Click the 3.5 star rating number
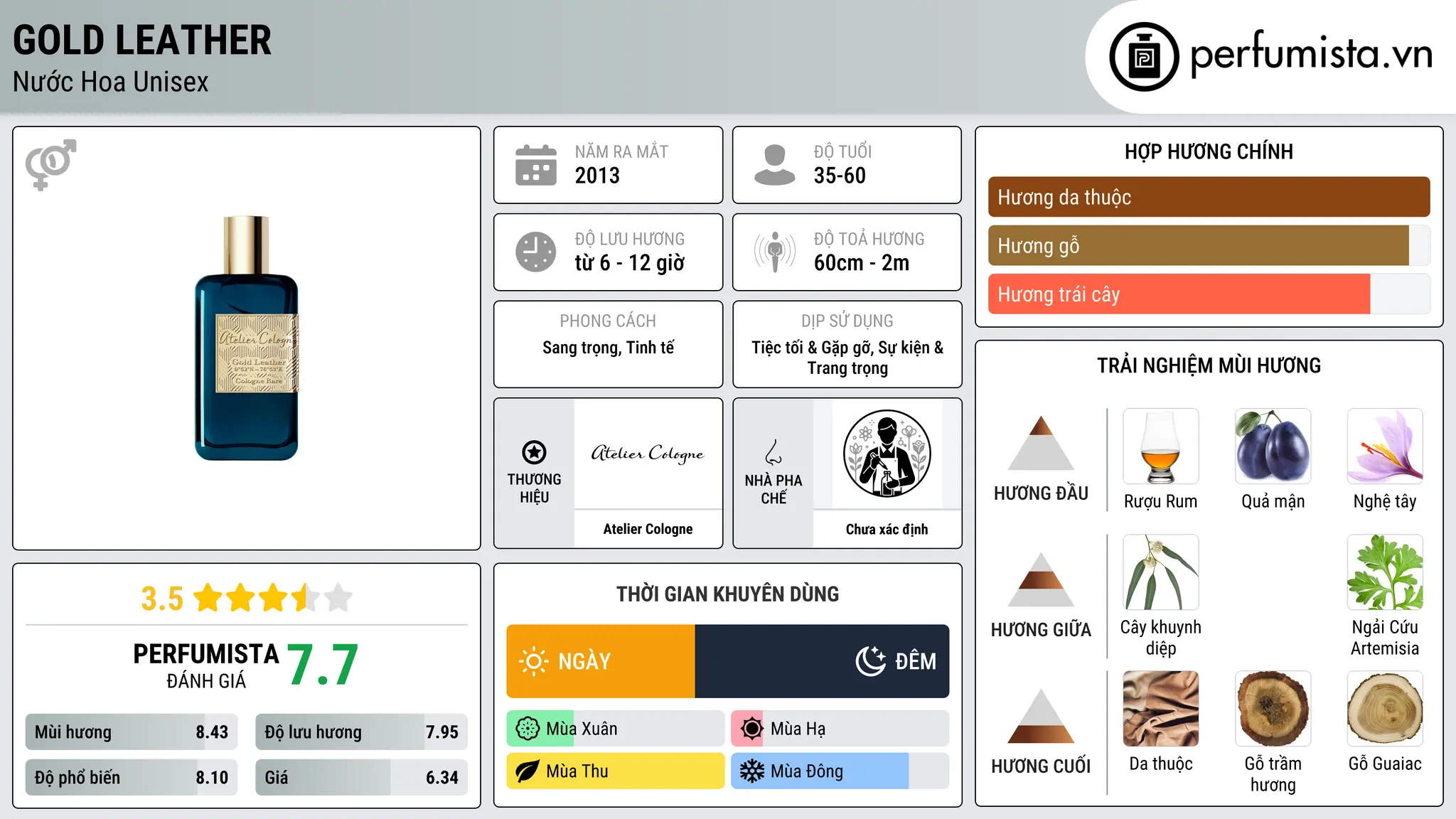This screenshot has width=1456, height=819. point(162,599)
